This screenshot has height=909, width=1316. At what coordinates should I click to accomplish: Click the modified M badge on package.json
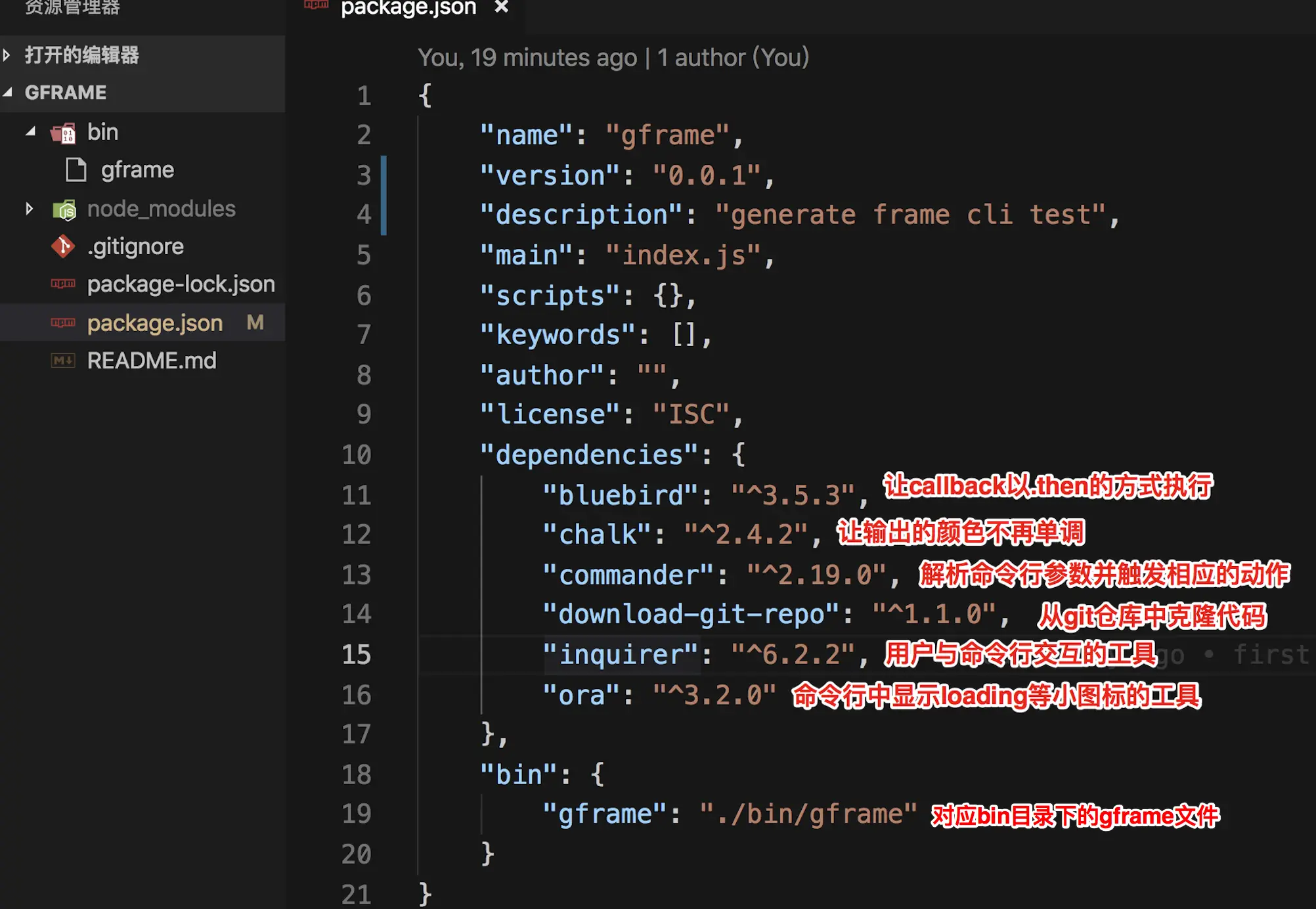click(x=255, y=322)
